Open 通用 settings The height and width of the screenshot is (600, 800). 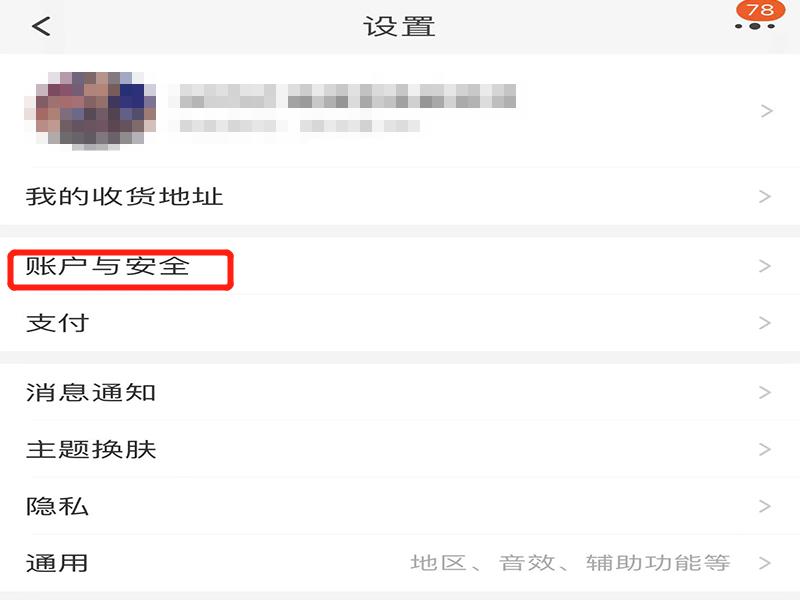(x=400, y=563)
